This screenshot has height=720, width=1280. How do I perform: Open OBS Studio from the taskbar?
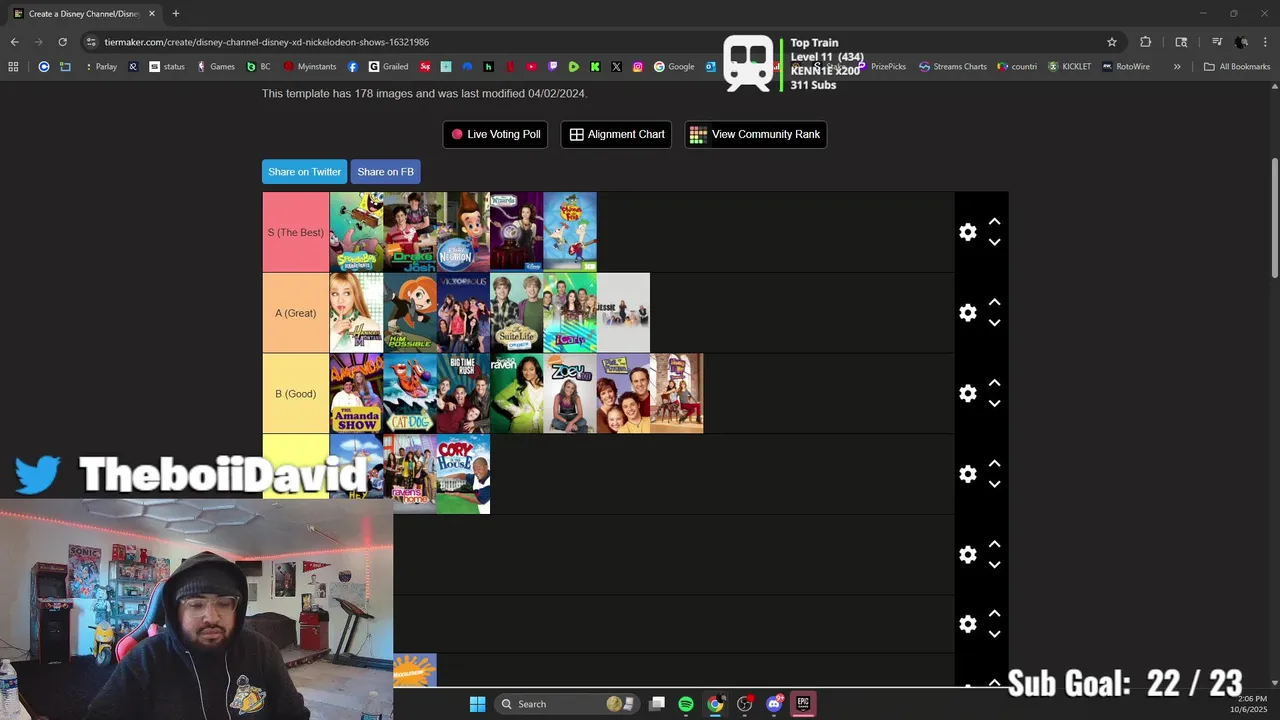pyautogui.click(x=744, y=704)
